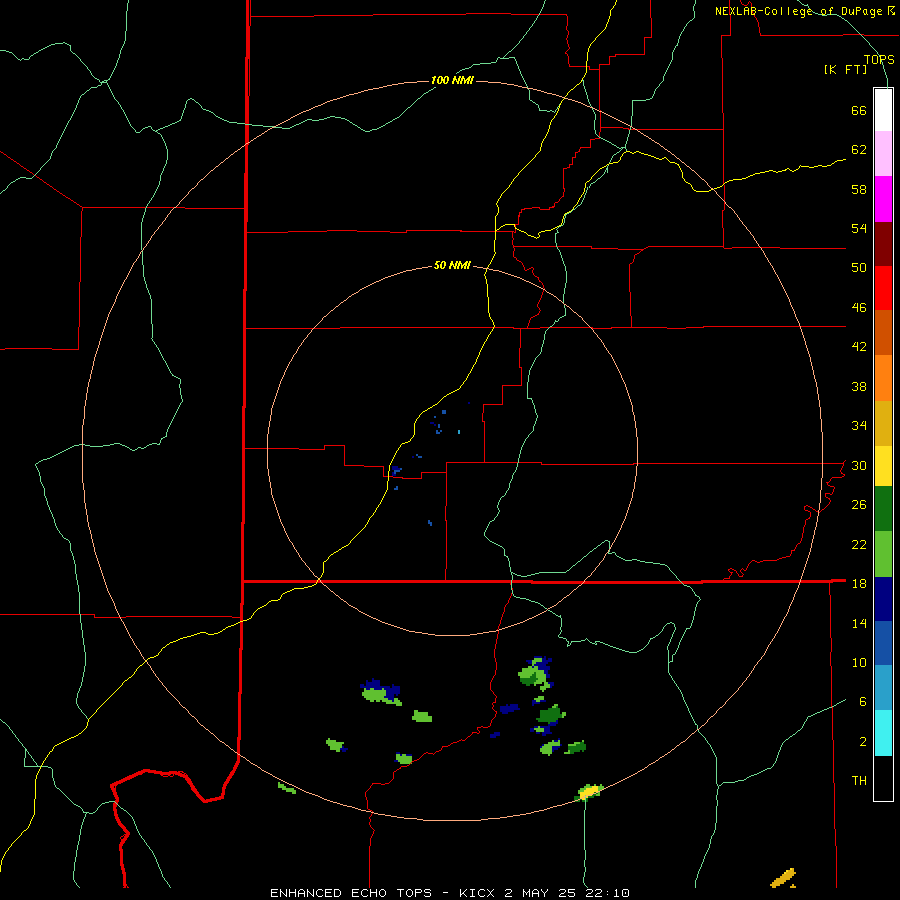Click the legend value 18

(859, 584)
